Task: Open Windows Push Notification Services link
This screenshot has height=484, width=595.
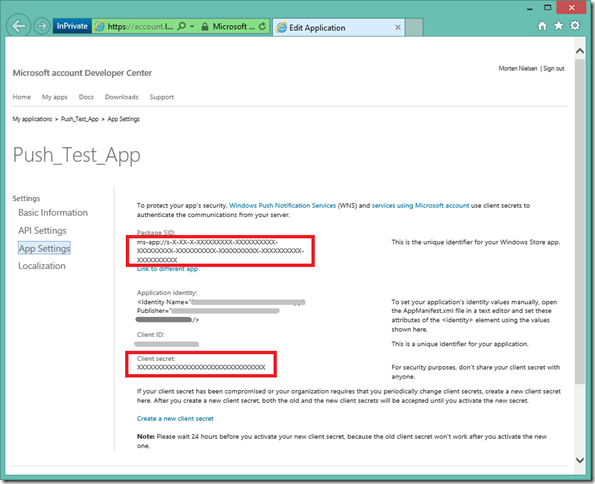Action: click(x=282, y=205)
